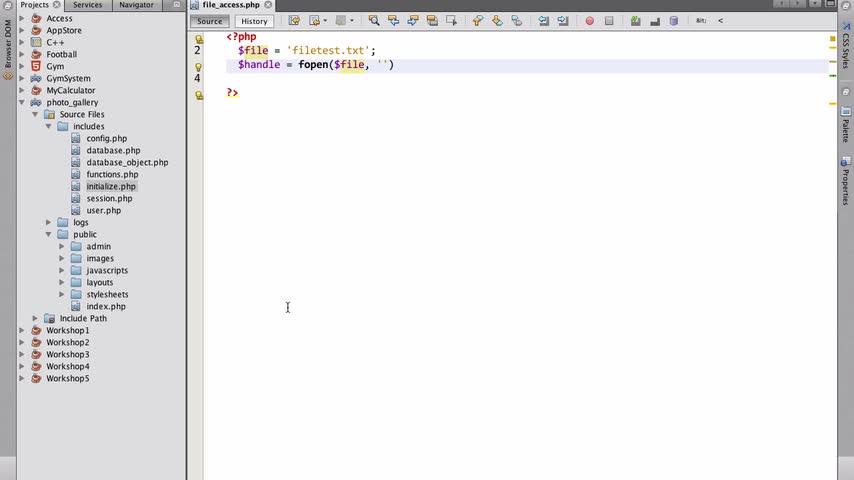This screenshot has height=480, width=854.
Task: Minimize the Projects window group
Action: click(x=176, y=4)
